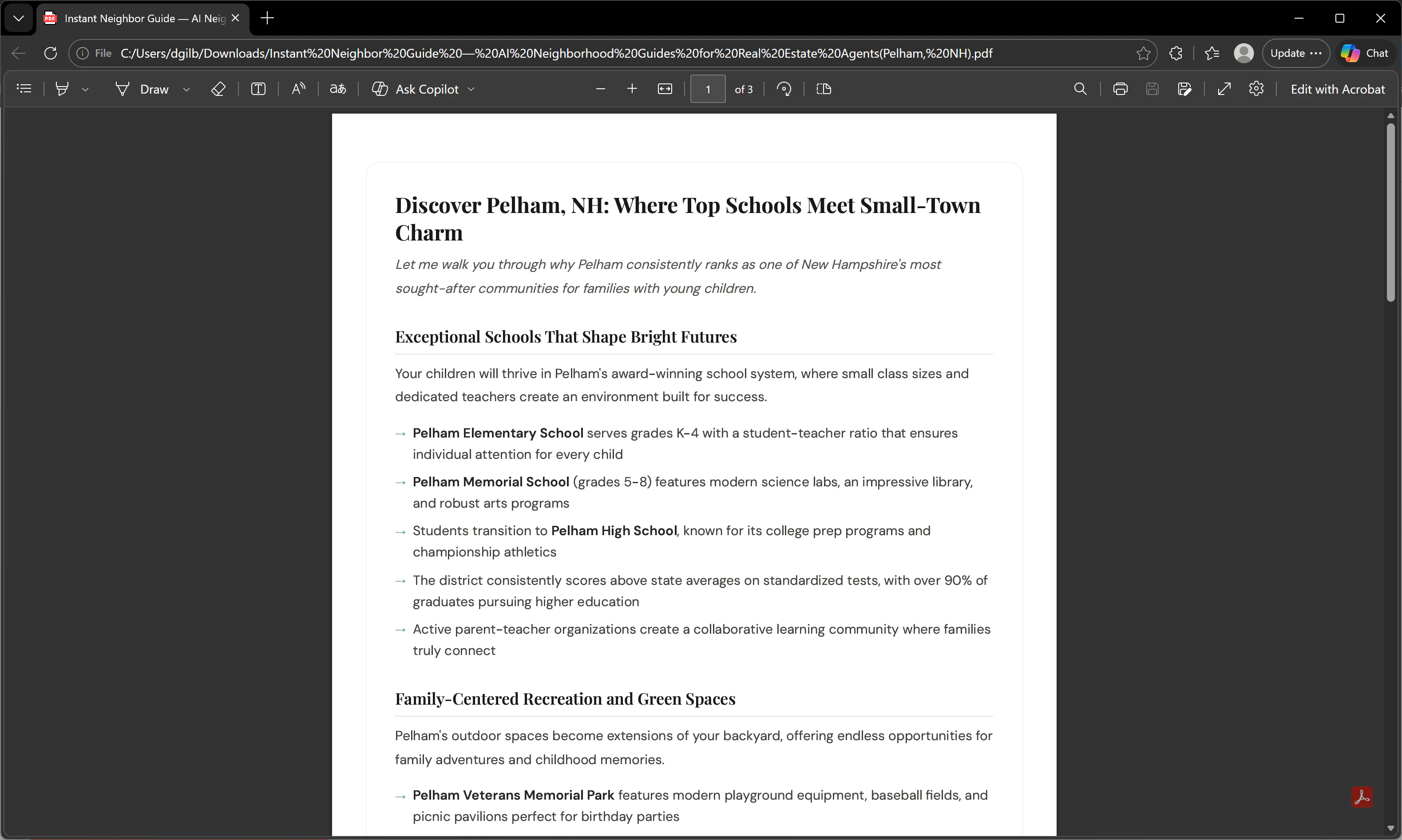Enter full screen mode
The image size is (1402, 840).
tap(1224, 89)
